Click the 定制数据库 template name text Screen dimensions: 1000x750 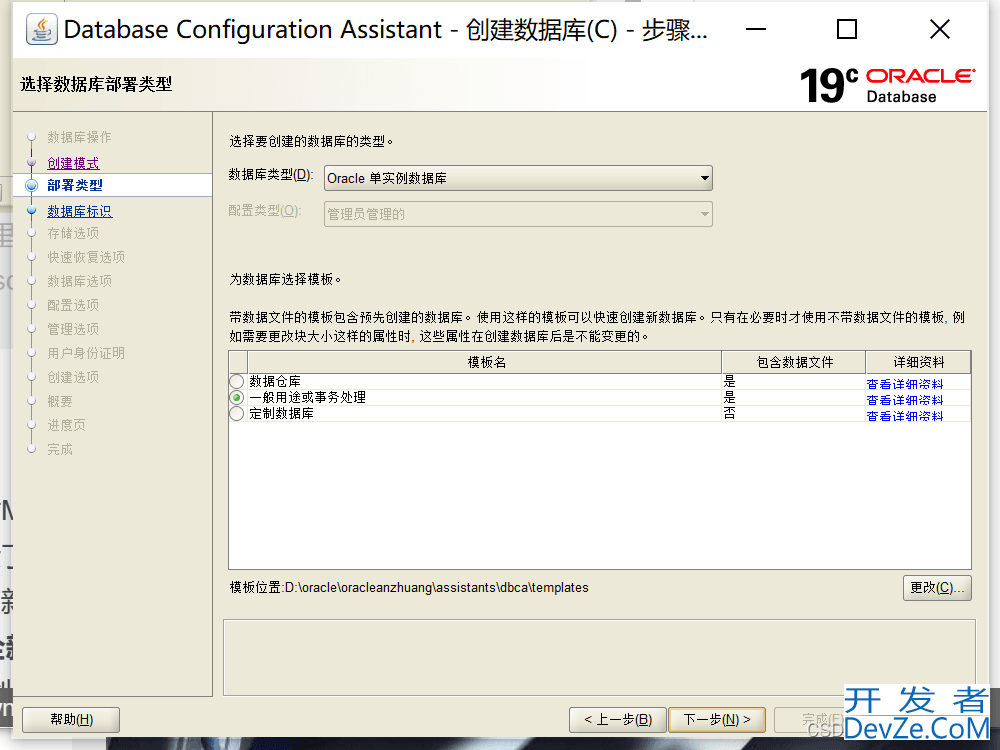[281, 413]
